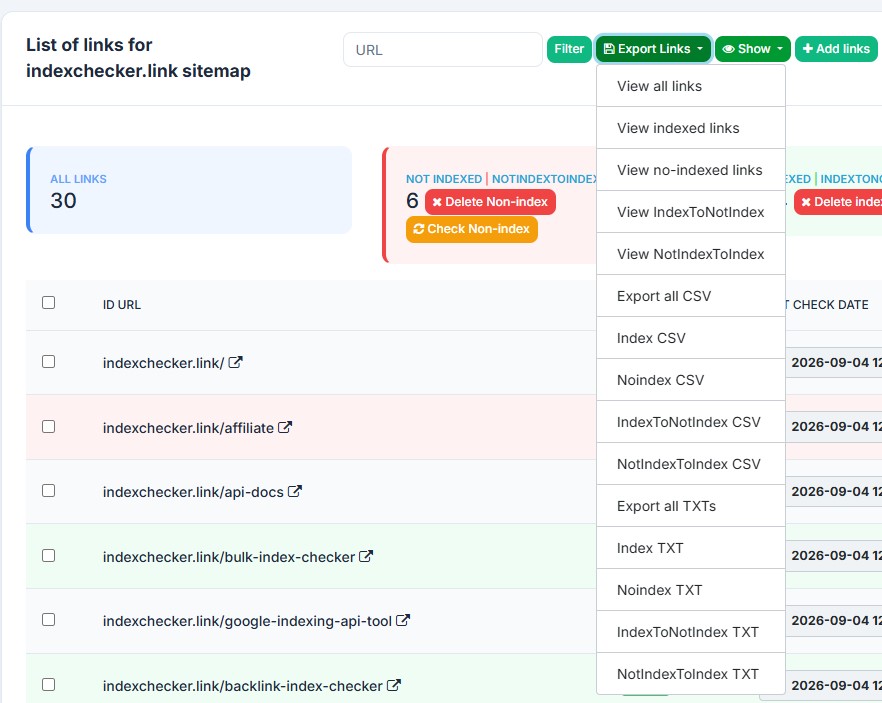This screenshot has width=882, height=703.
Task: Choose Export all TXTs
Action: coord(691,506)
